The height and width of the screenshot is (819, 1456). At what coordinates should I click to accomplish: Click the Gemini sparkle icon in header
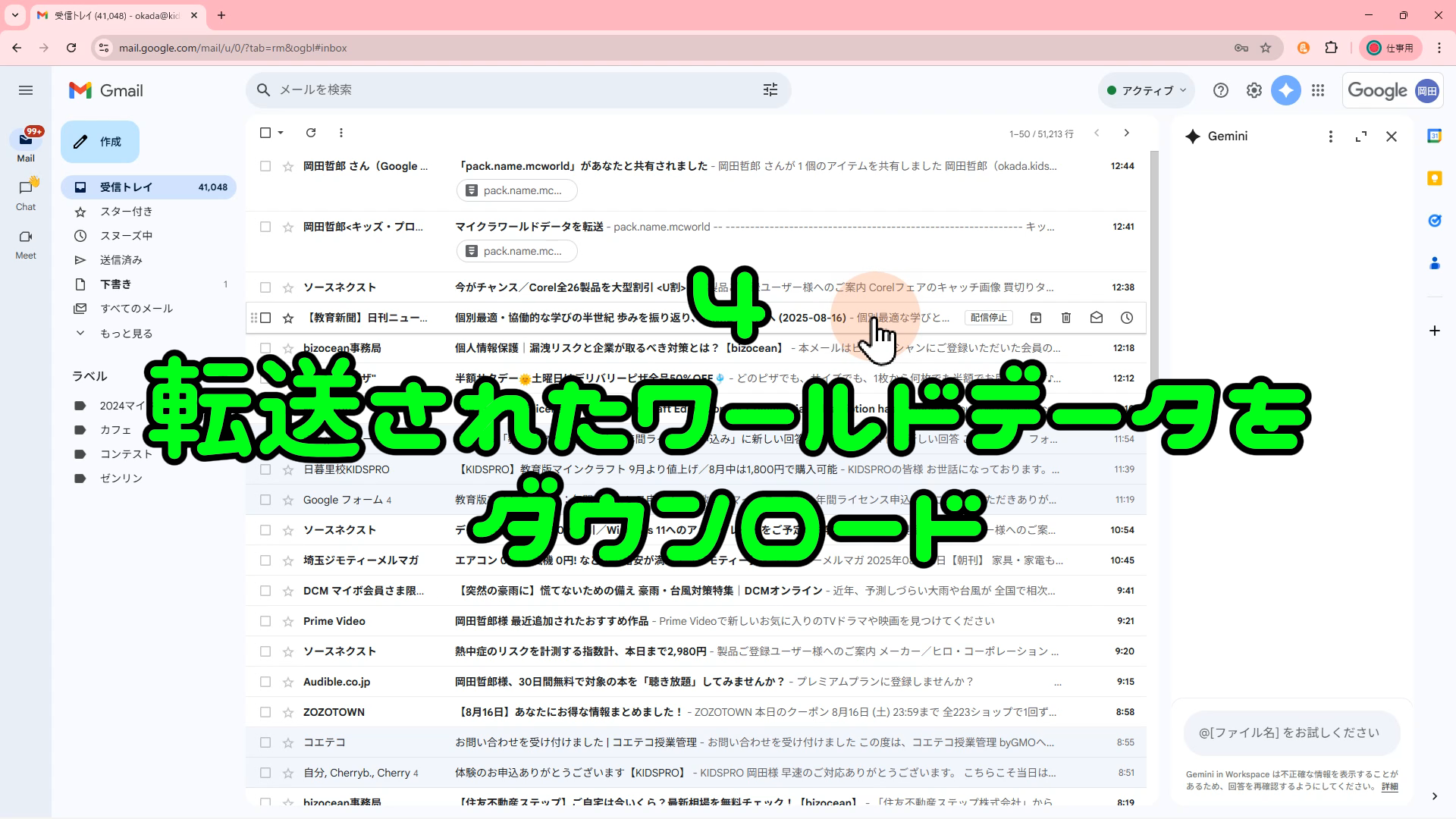[x=1285, y=90]
